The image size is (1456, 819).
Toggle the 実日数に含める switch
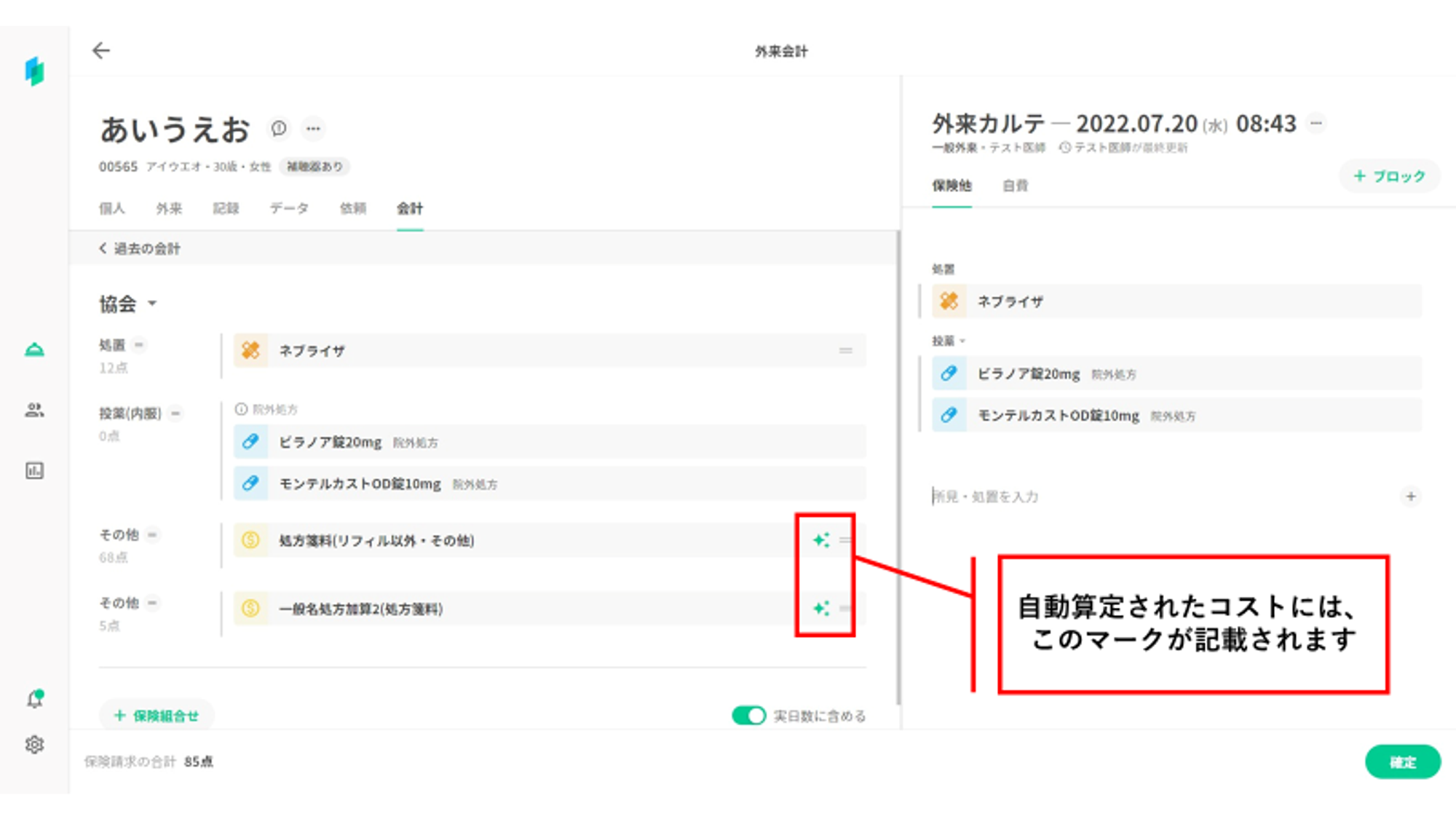point(748,716)
